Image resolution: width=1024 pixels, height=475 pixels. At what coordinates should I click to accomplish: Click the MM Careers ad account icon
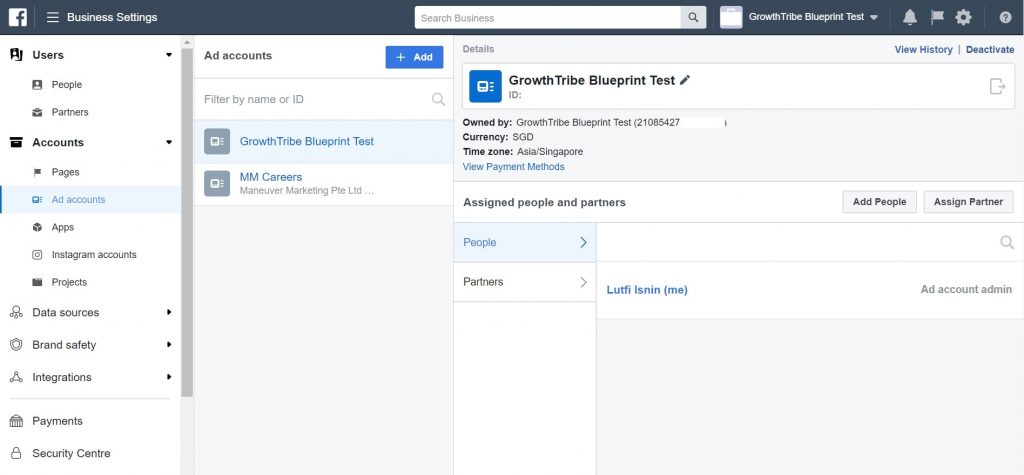tap(217, 184)
